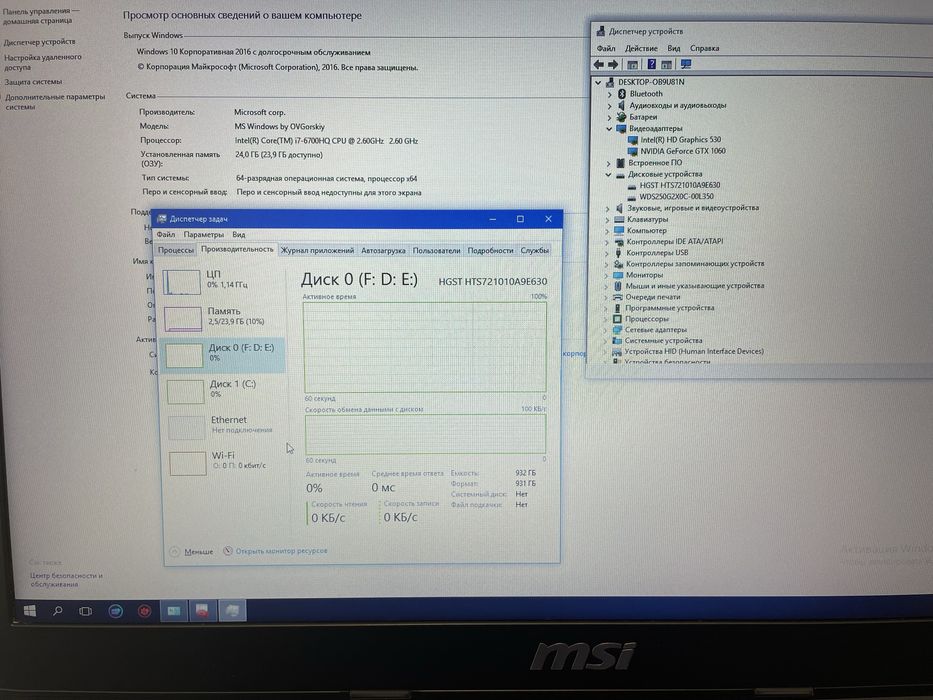Click the Системные устройства category icon
The height and width of the screenshot is (700, 933).
pos(617,341)
